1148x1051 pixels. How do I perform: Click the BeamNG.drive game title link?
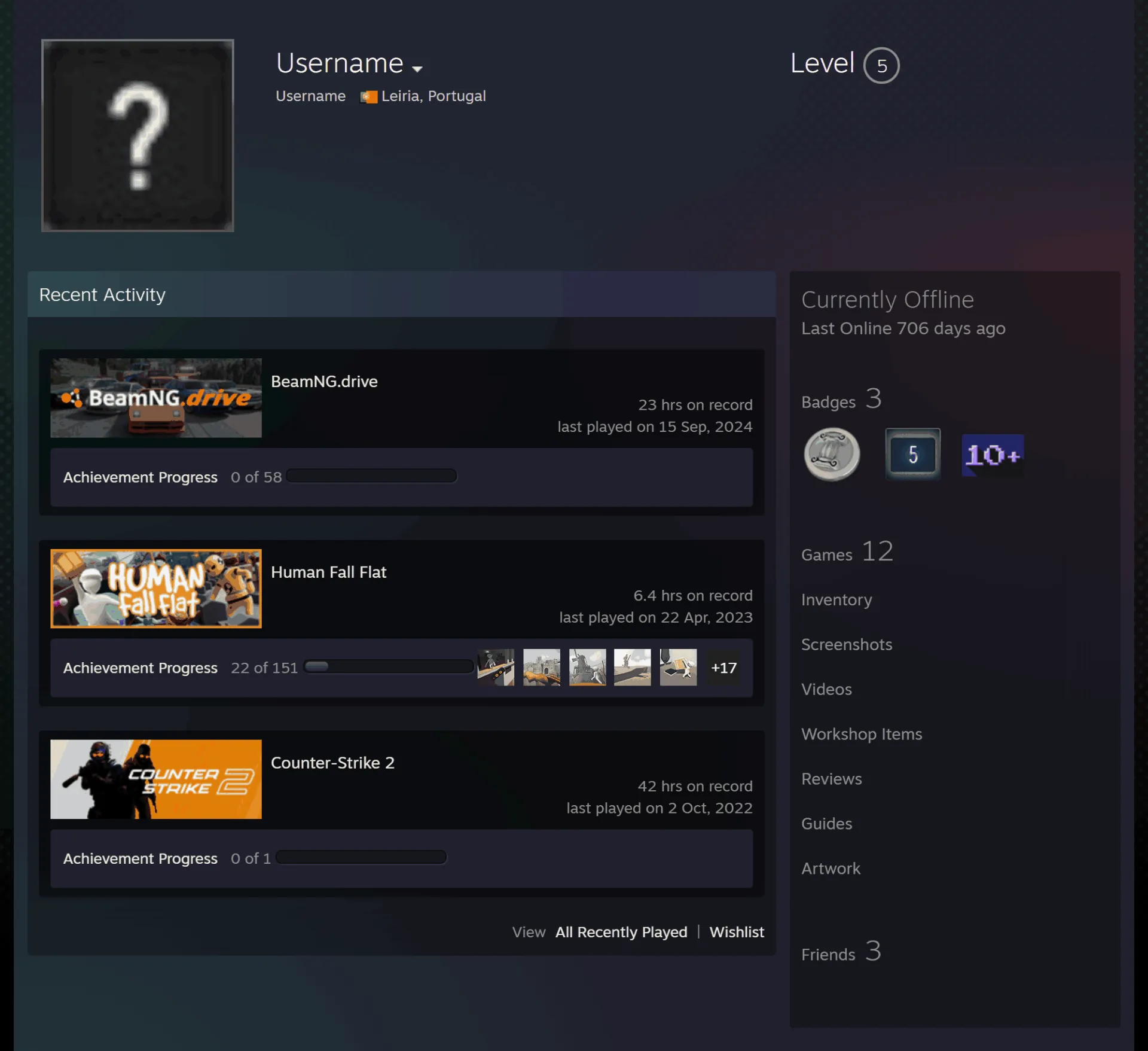click(324, 382)
